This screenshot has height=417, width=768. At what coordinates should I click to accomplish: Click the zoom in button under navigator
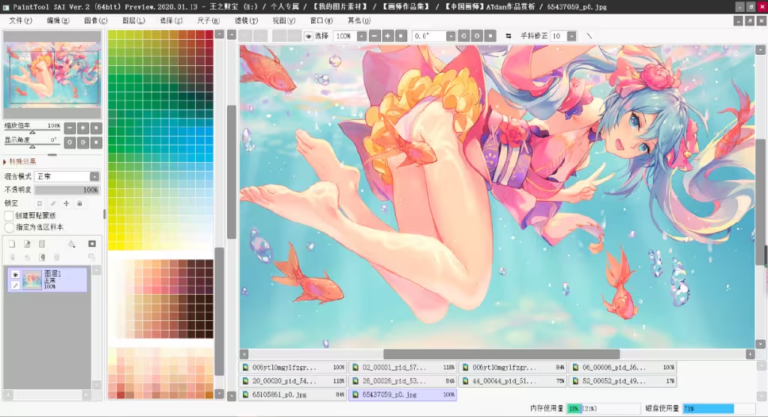click(82, 127)
